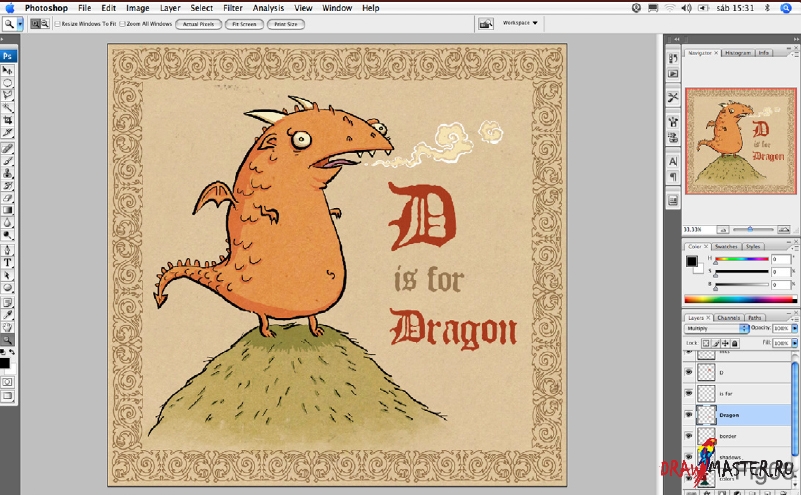Viewport: 801px width, 495px height.
Task: Select the Blur tool
Action: [7, 222]
